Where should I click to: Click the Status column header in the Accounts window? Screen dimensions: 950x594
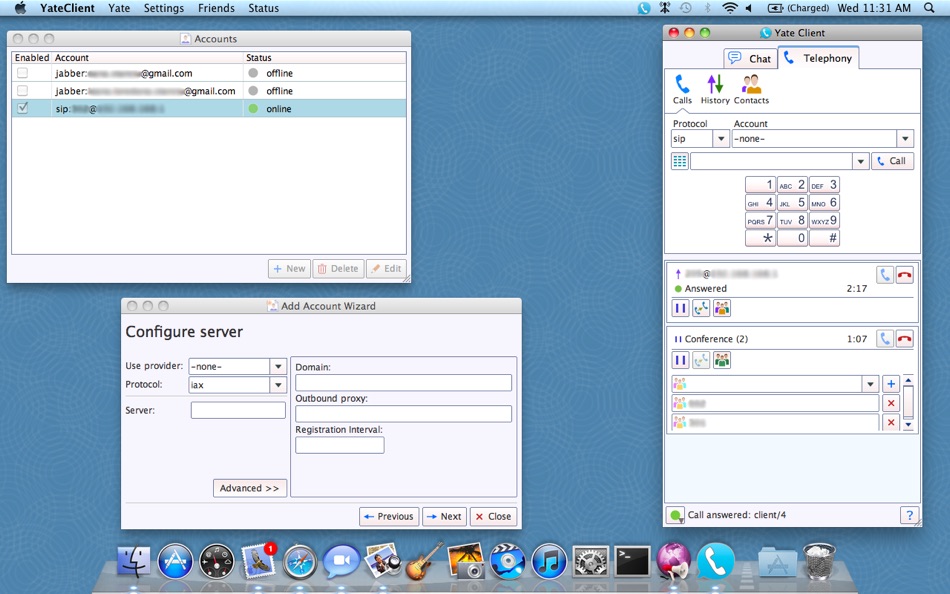click(324, 58)
